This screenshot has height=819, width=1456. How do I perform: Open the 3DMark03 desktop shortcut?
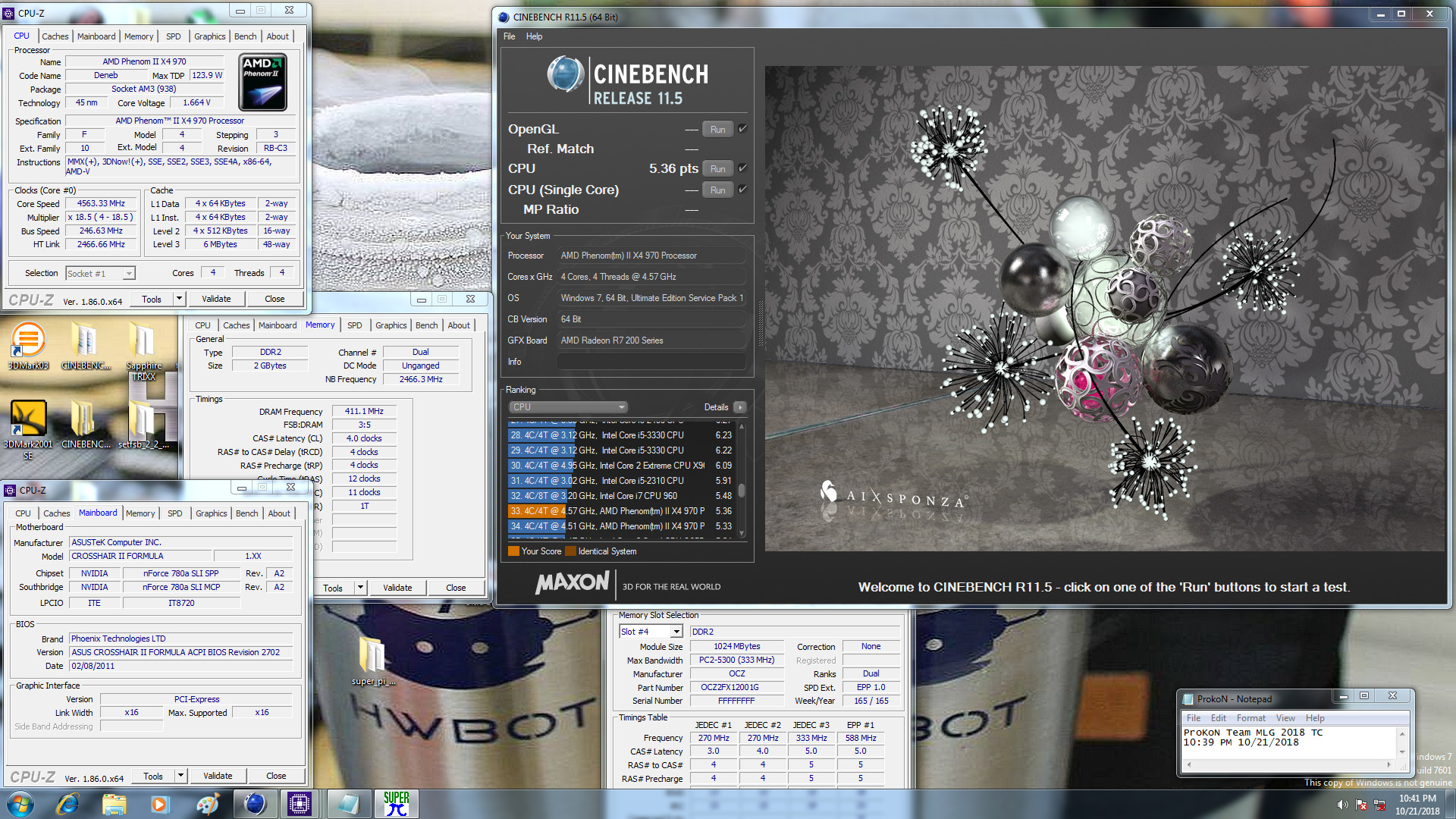point(27,347)
